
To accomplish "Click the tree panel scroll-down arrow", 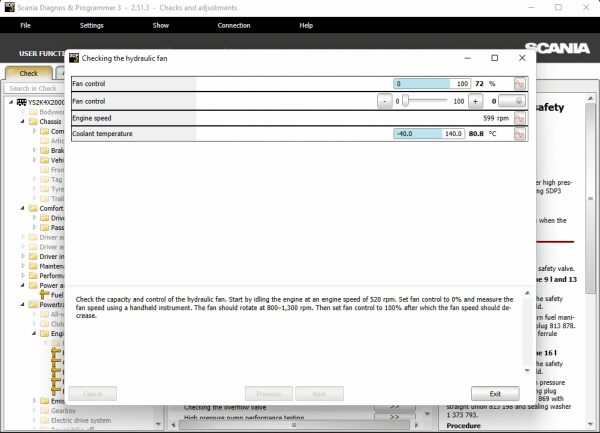I will pyautogui.click(x=158, y=424).
